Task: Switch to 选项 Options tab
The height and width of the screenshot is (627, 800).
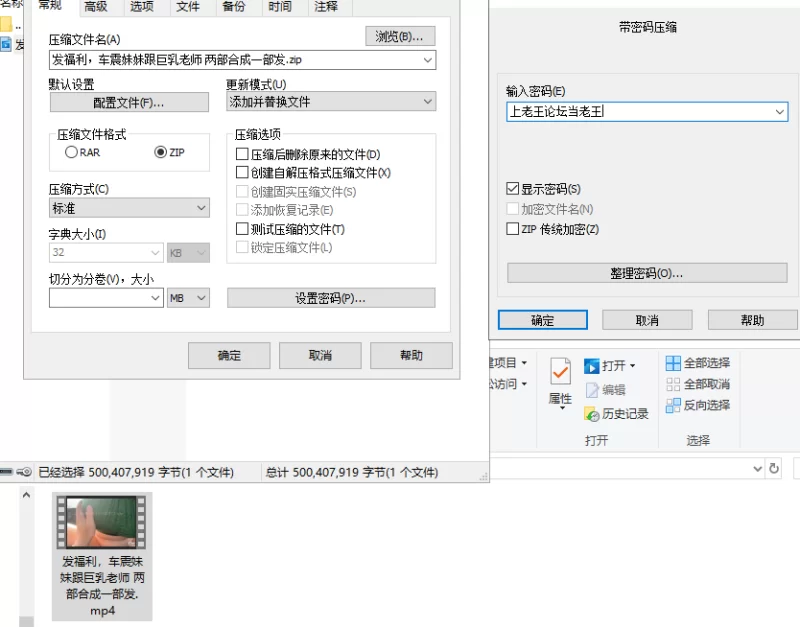Action: (x=141, y=7)
